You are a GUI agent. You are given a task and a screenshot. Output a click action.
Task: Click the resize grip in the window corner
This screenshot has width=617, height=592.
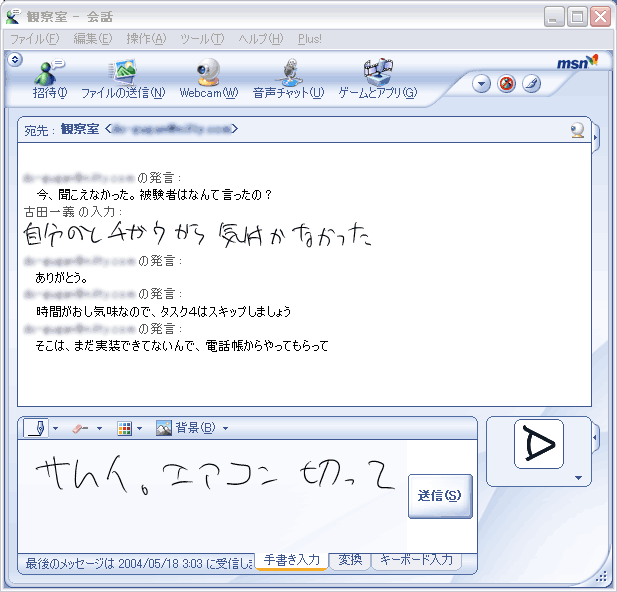601,577
